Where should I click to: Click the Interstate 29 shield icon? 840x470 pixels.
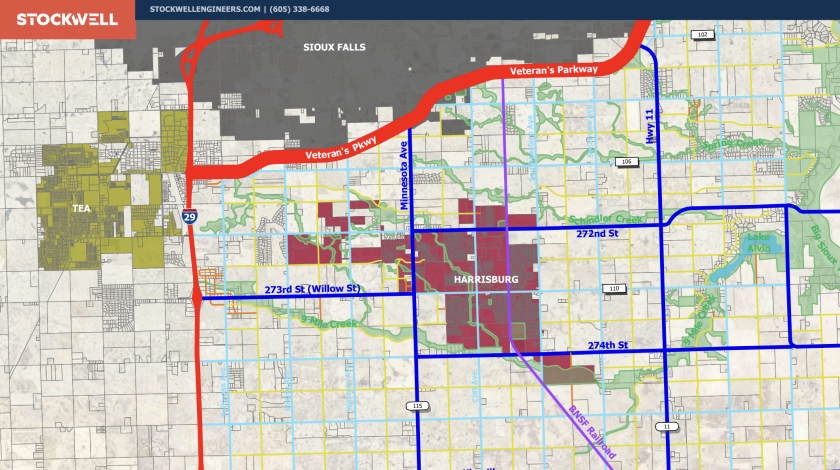click(189, 217)
